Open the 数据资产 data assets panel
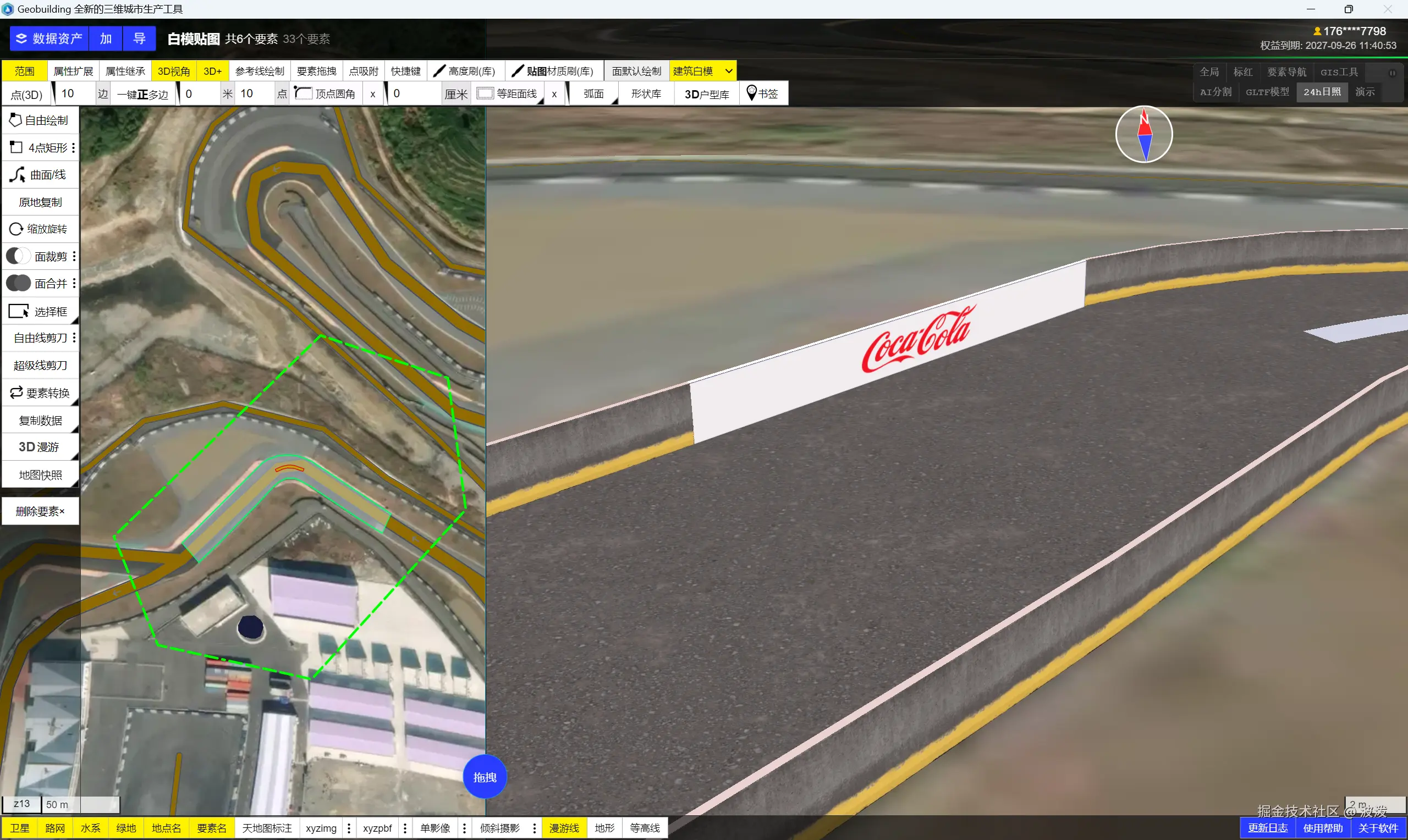Viewport: 1408px width, 840px height. [x=50, y=38]
